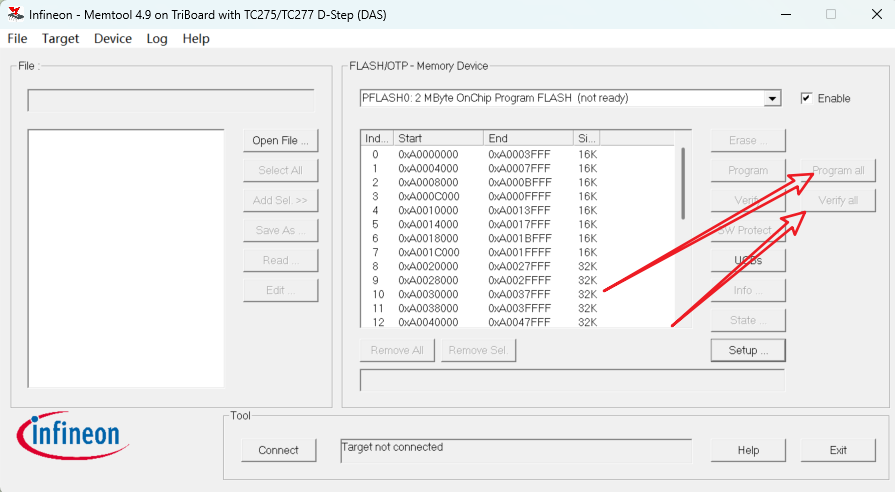Select sector row with start 0xA001C000
This screenshot has width=895, height=492.
(518, 252)
